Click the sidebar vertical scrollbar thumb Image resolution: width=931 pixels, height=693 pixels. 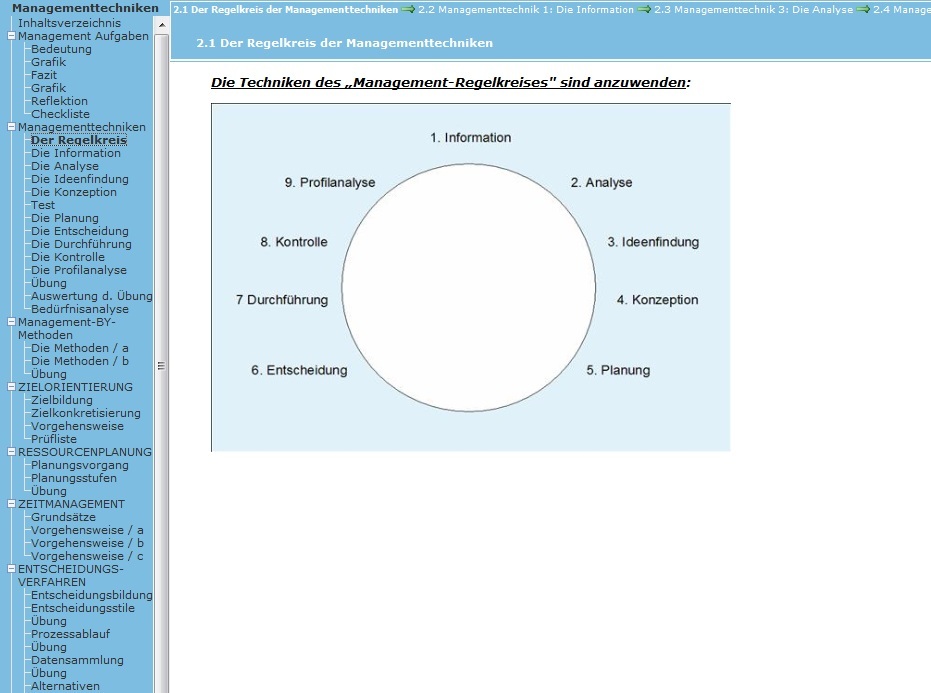pyautogui.click(x=162, y=365)
